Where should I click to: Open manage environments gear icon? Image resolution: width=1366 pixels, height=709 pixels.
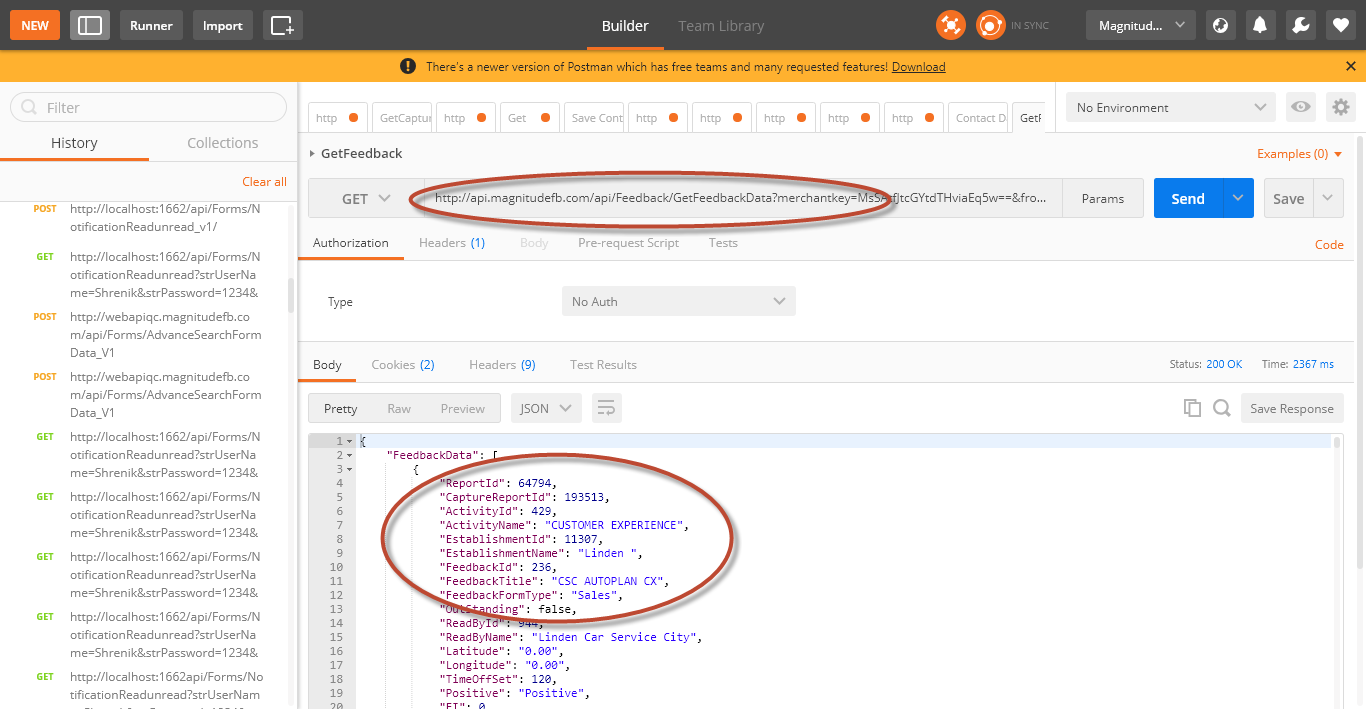(1340, 107)
